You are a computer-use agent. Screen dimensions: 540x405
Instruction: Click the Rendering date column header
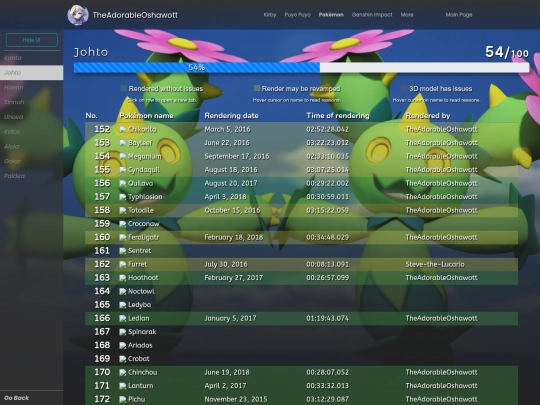pos(231,116)
